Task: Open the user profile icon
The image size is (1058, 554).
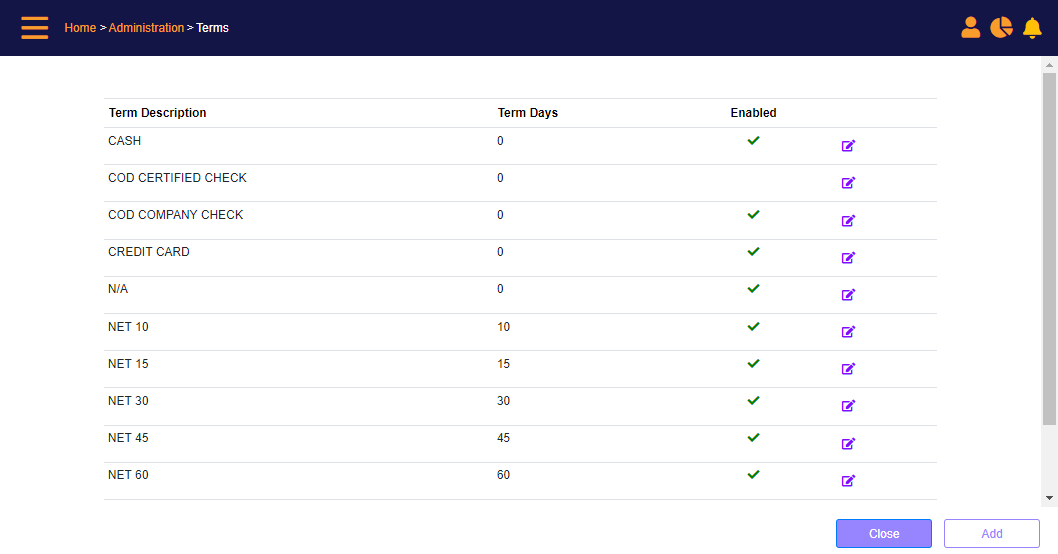Action: [x=970, y=28]
